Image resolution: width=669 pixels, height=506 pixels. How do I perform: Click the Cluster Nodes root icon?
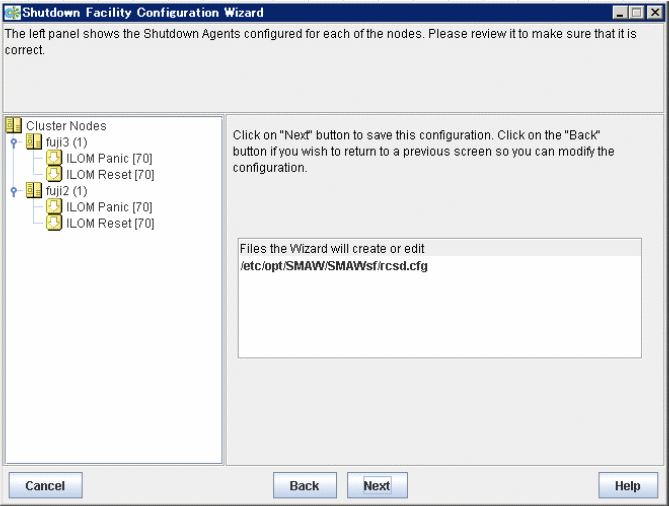pos(14,125)
